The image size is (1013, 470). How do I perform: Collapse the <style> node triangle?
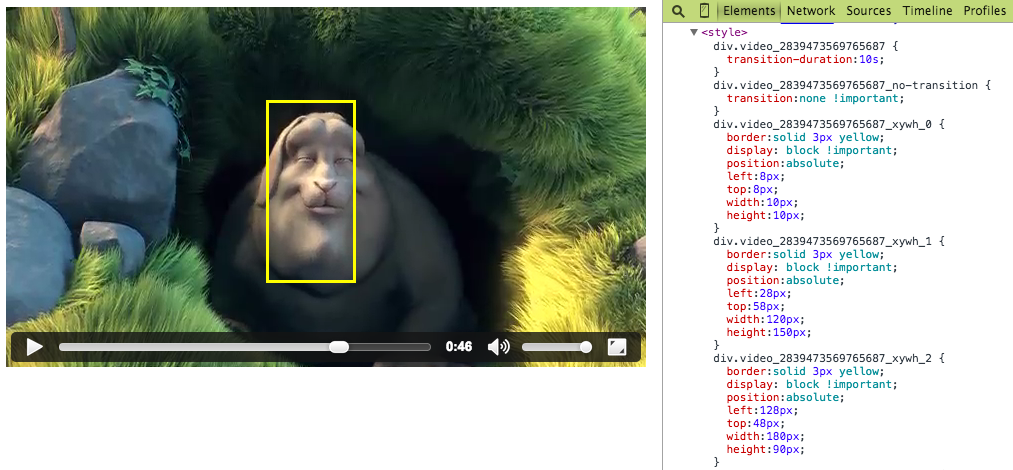693,32
